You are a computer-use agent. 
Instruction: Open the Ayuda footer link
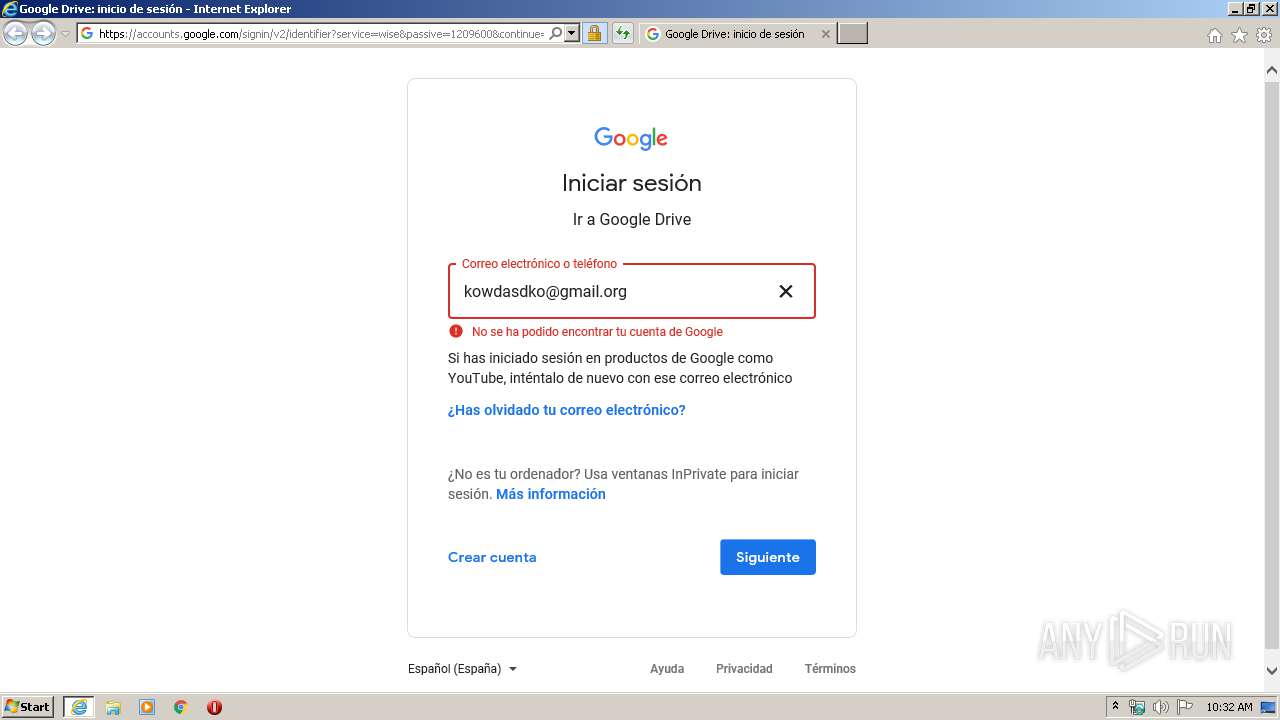tap(667, 669)
